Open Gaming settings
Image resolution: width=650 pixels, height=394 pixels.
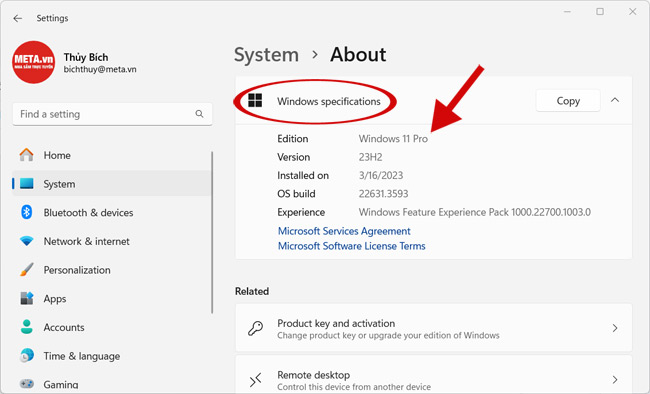point(112,384)
